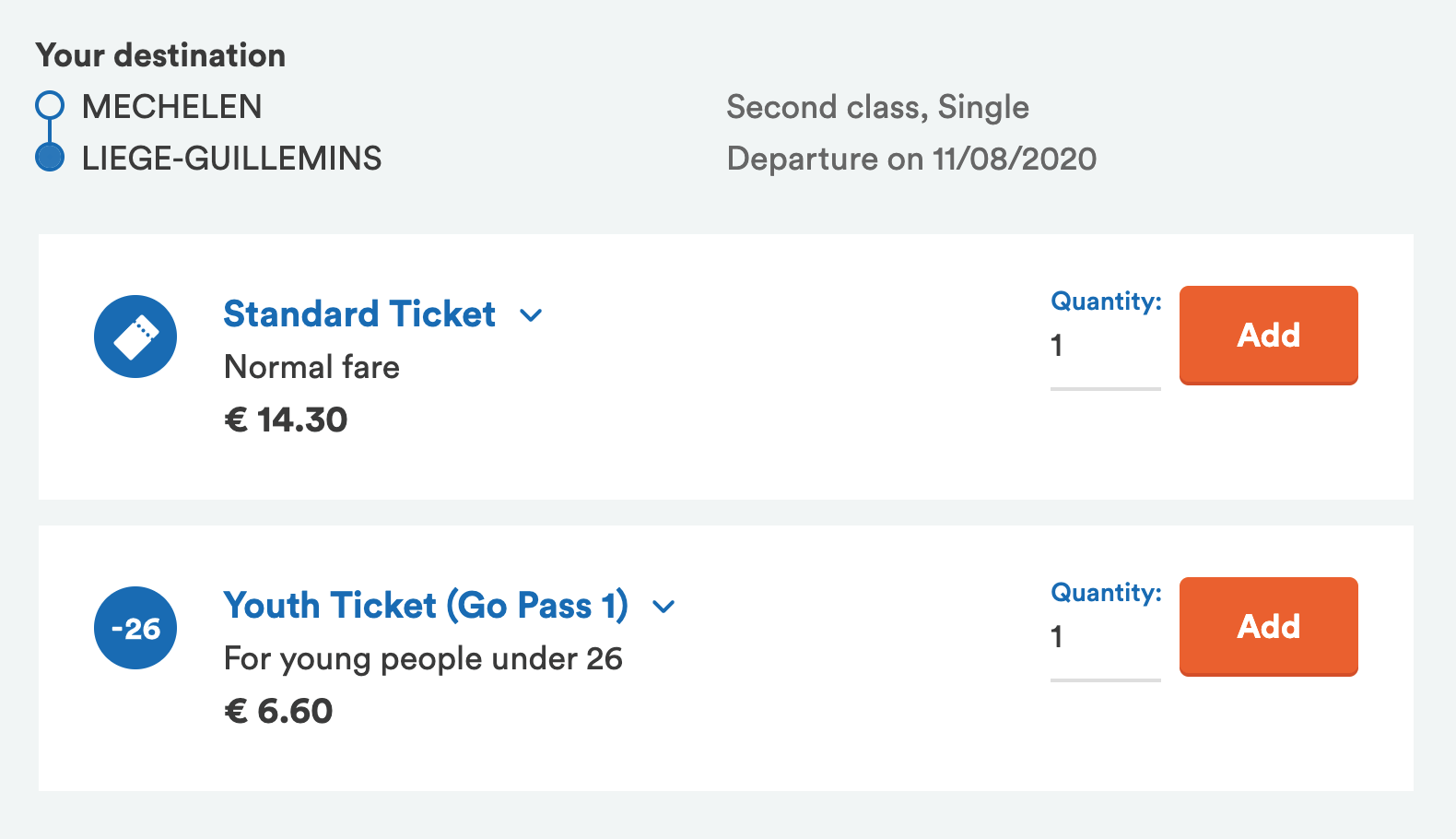Add the Standard Ticket to the basket
The height and width of the screenshot is (839, 1456).
tap(1269, 336)
